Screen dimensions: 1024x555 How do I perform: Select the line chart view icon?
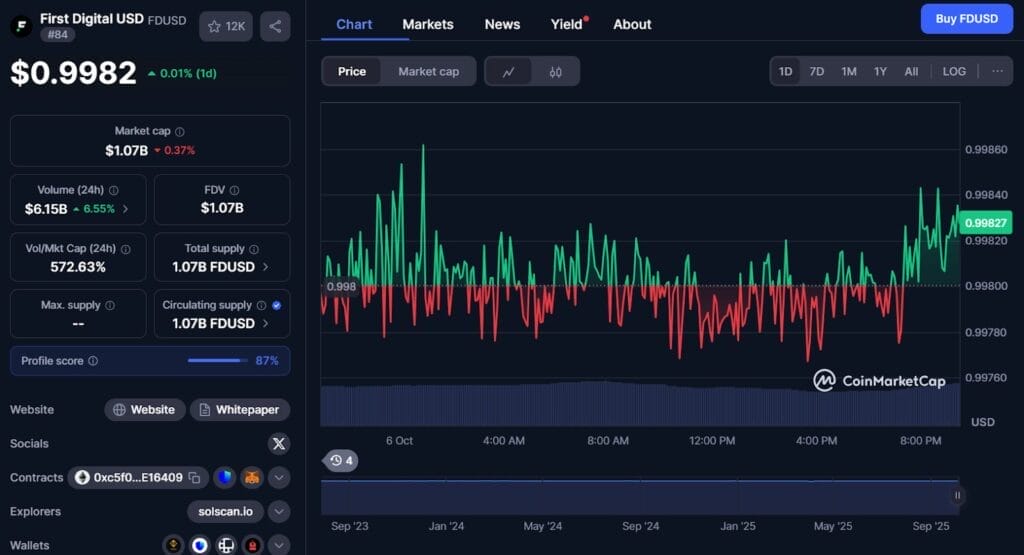(x=509, y=72)
